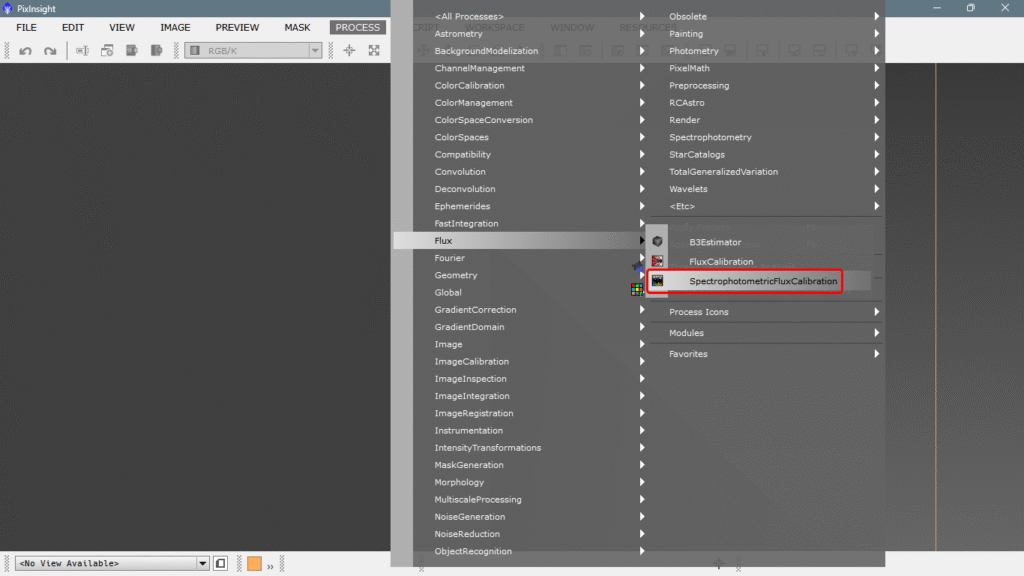This screenshot has height=576, width=1024.
Task: Click the duplicate image window icon
Action: 107,50
